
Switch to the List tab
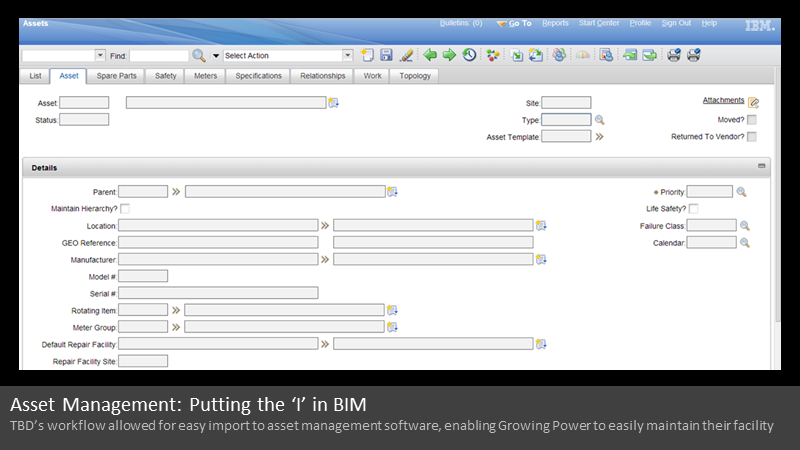point(35,76)
